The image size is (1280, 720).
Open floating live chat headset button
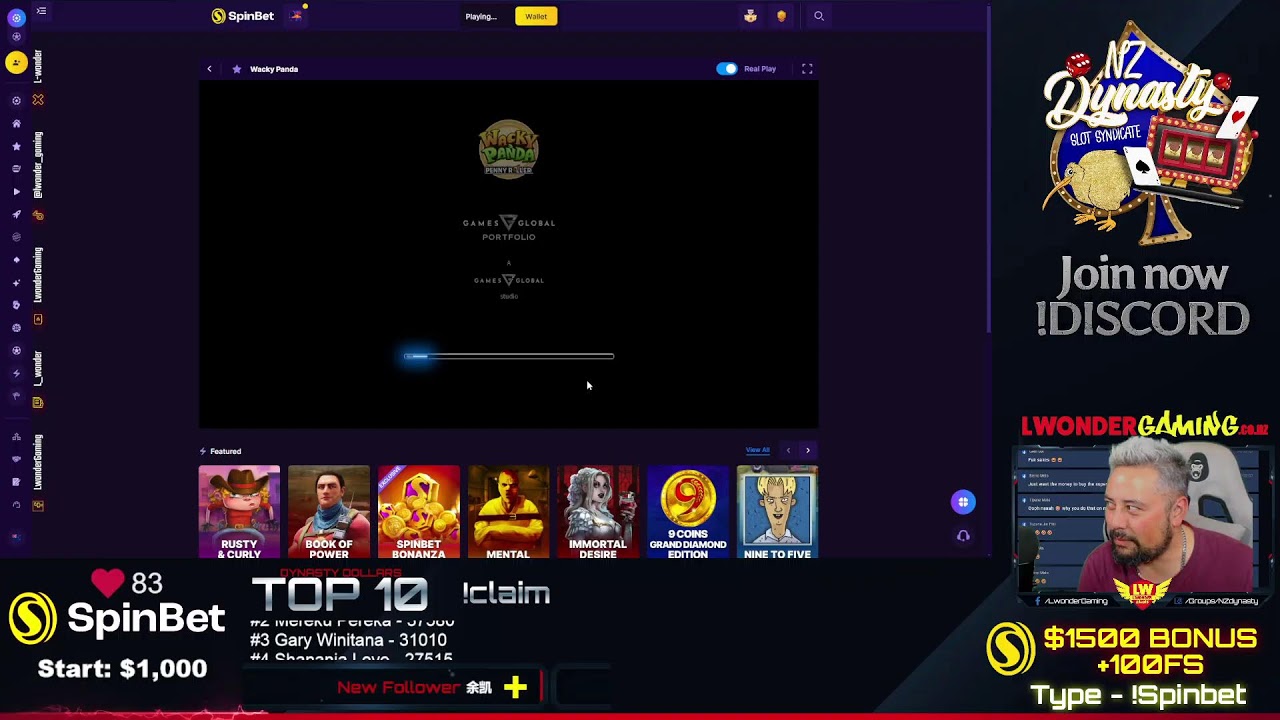[x=963, y=536]
